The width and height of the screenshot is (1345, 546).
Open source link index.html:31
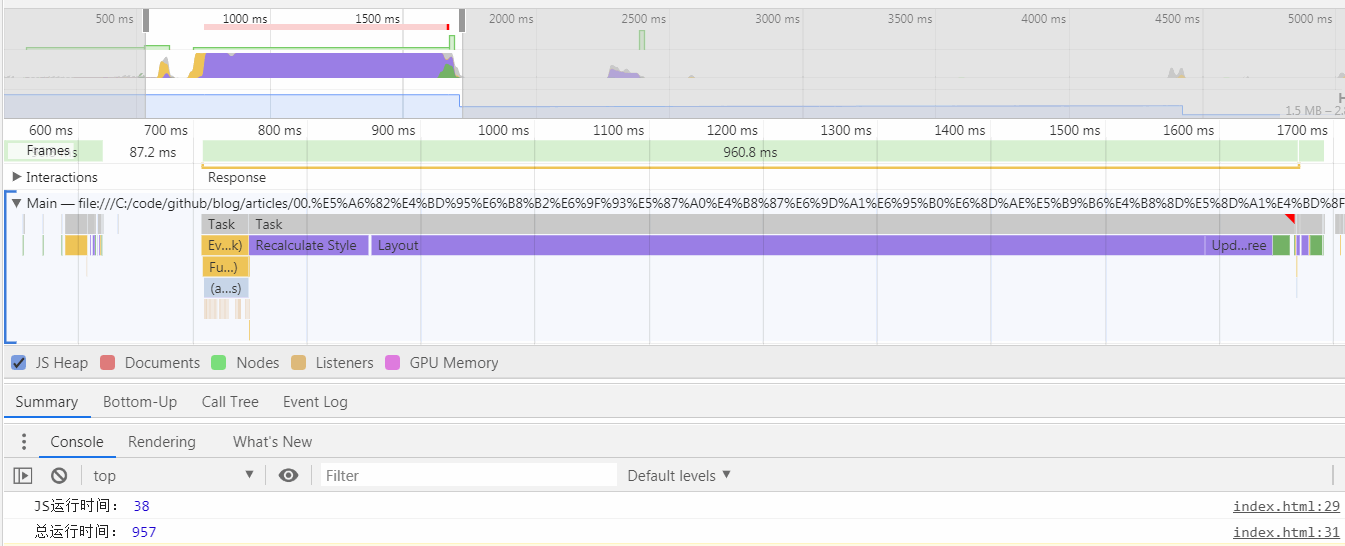click(x=1286, y=532)
